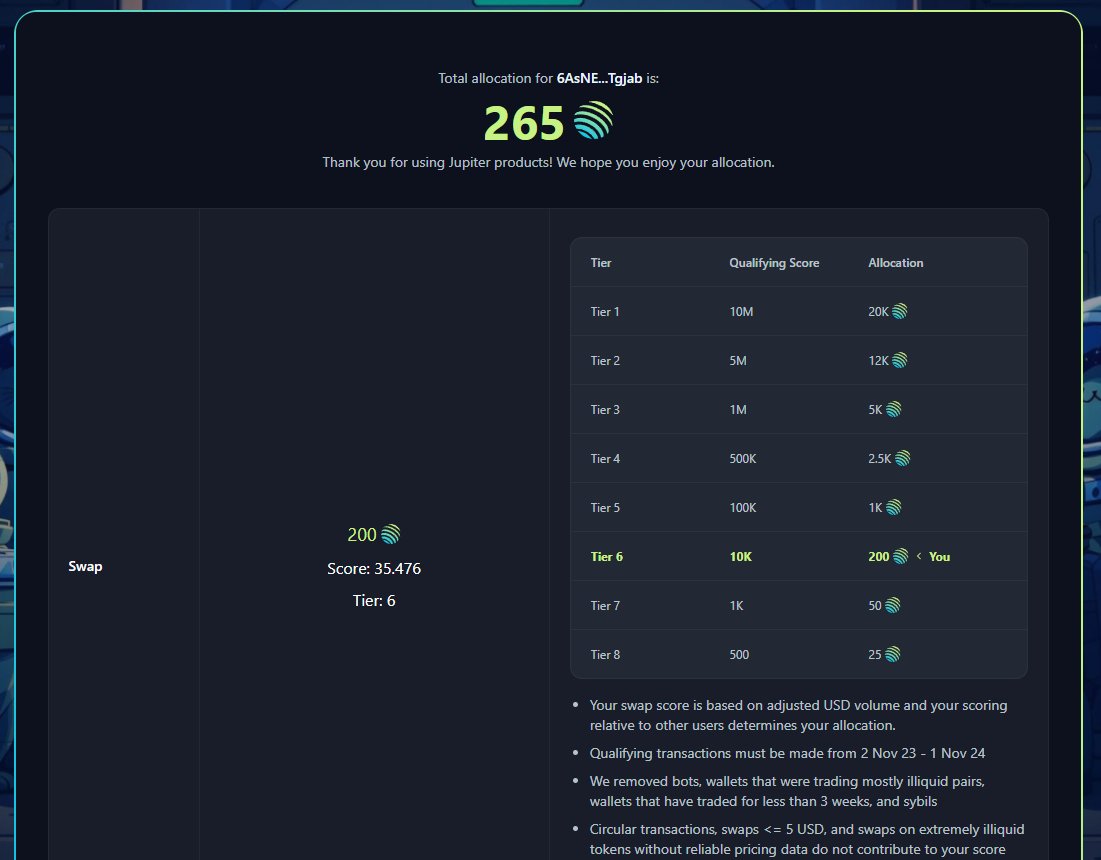Click the highlighted 10K qualifying score
Image resolution: width=1101 pixels, height=860 pixels.
pos(741,557)
